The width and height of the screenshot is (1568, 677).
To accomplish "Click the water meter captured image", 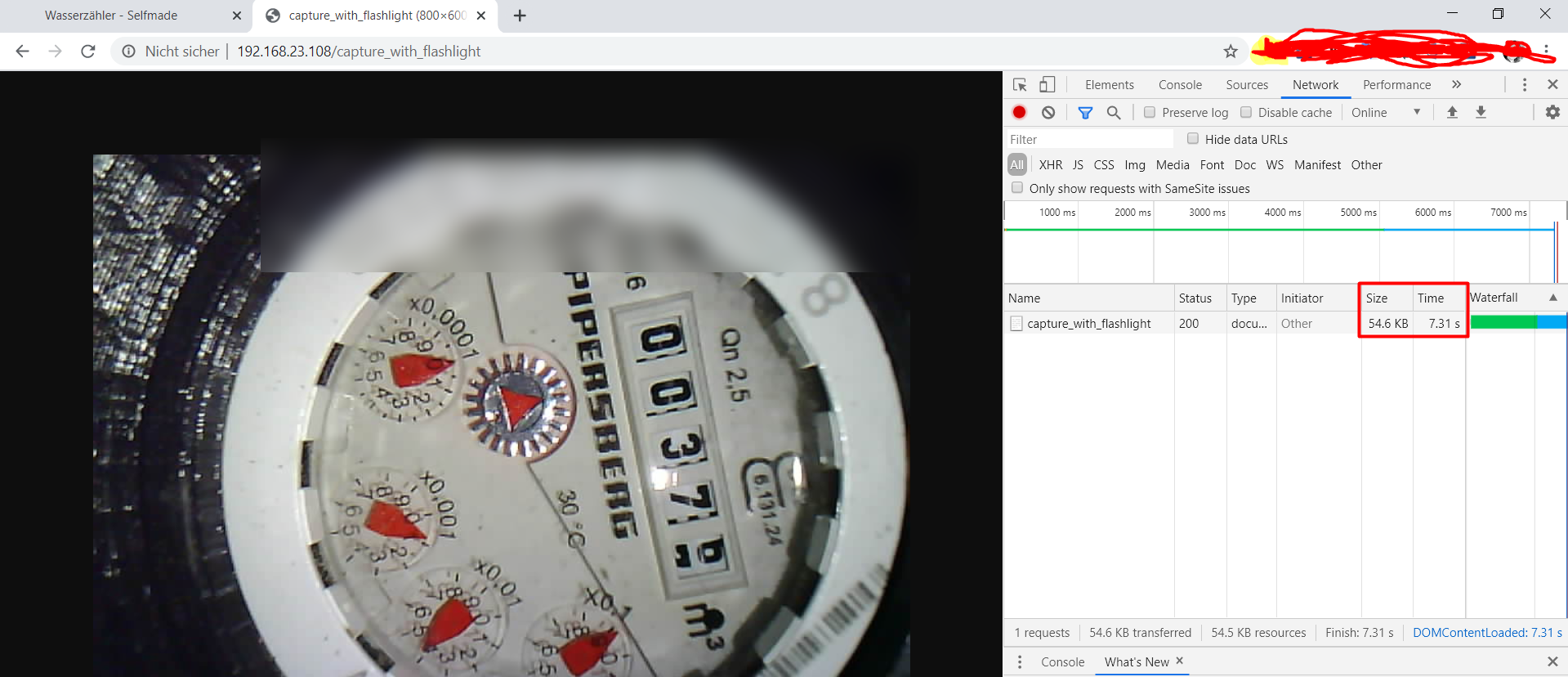I will (502, 415).
